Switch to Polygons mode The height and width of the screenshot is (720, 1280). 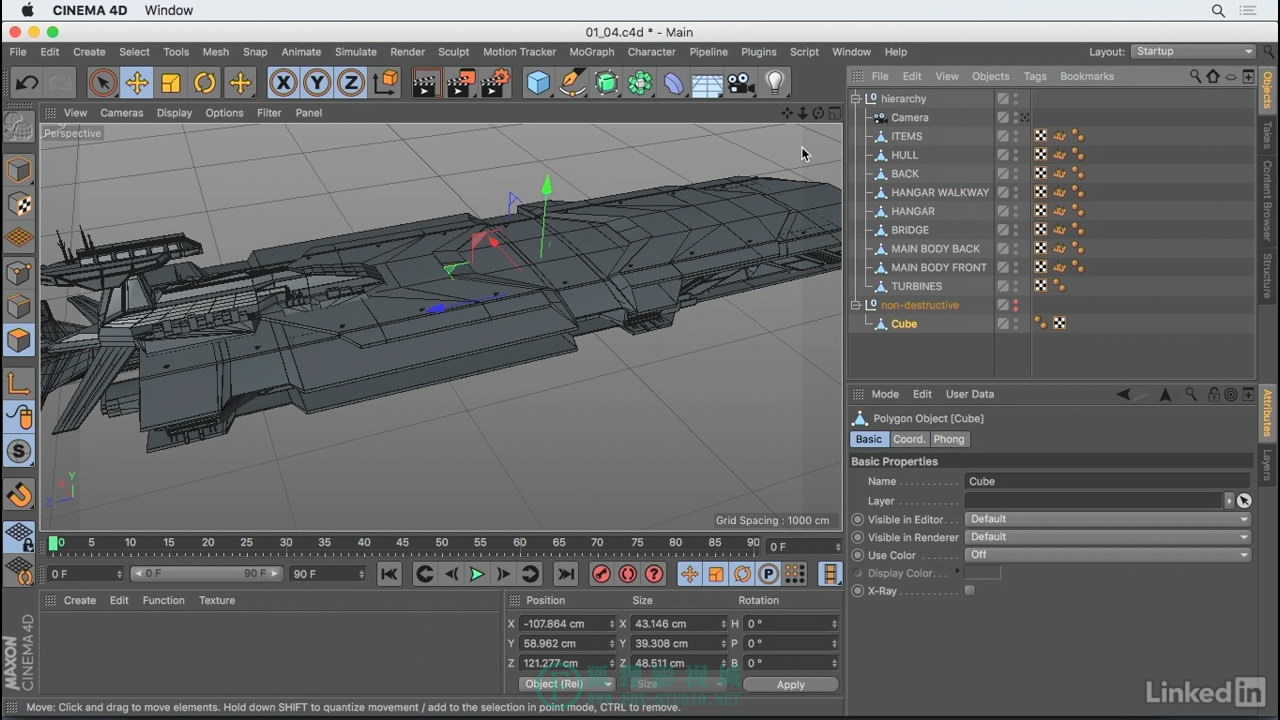click(19, 340)
